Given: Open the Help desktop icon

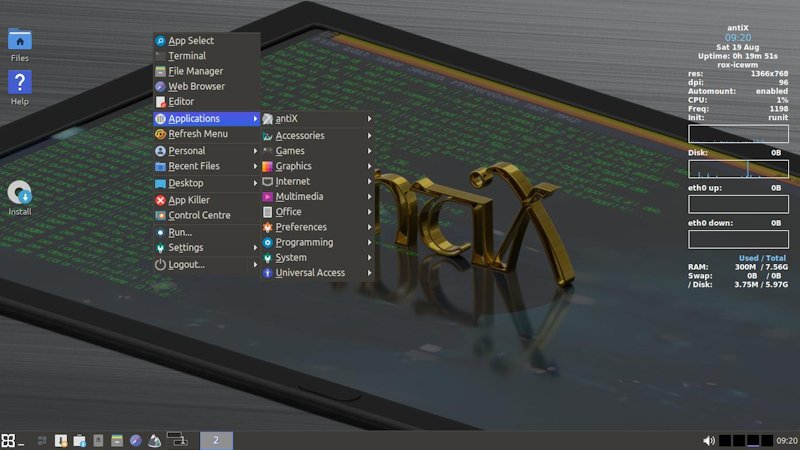Looking at the screenshot, I should coord(20,88).
